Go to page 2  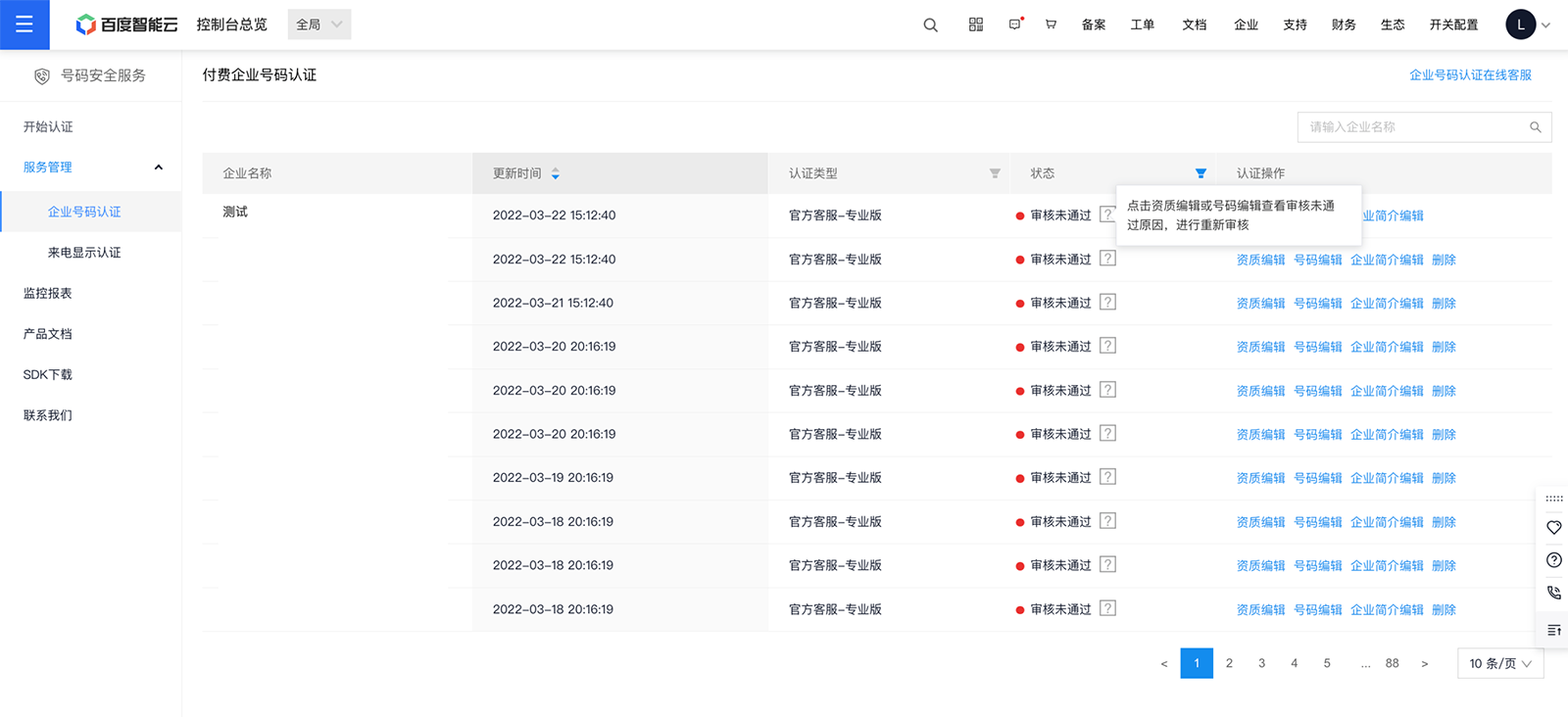click(1229, 663)
